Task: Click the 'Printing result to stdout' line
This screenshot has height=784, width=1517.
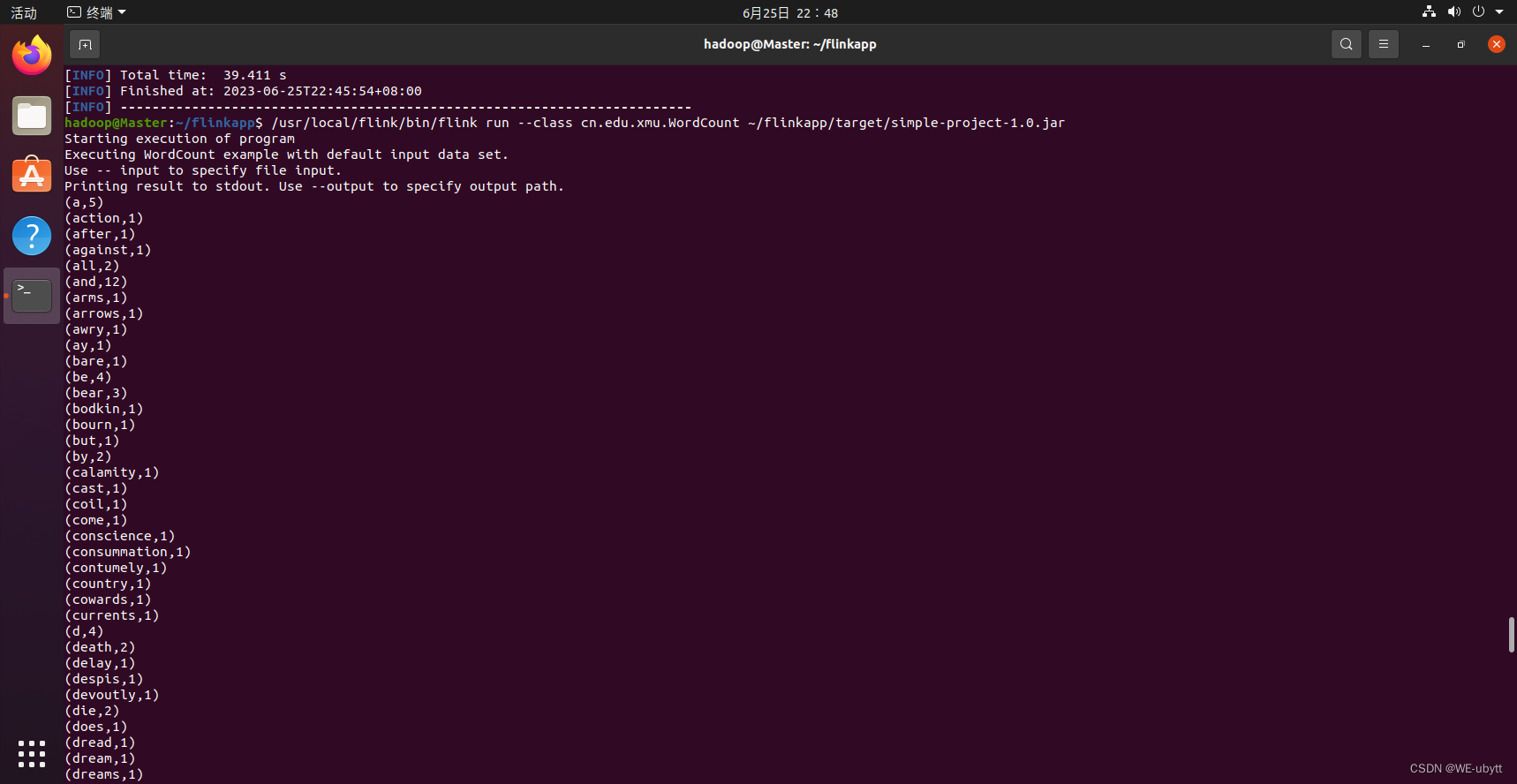Action: pyautogui.click(x=313, y=186)
